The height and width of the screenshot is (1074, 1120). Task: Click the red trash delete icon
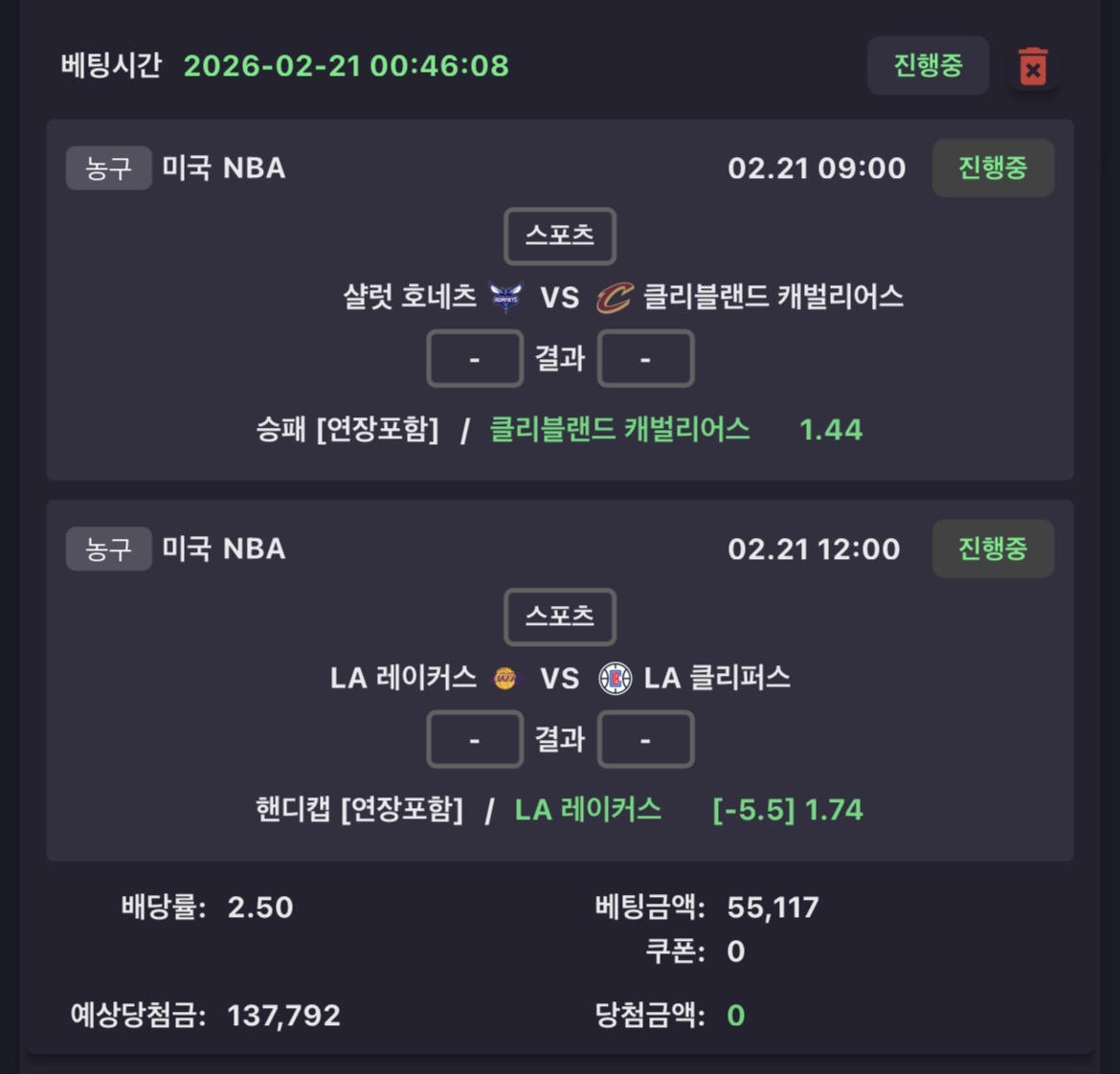(1032, 67)
